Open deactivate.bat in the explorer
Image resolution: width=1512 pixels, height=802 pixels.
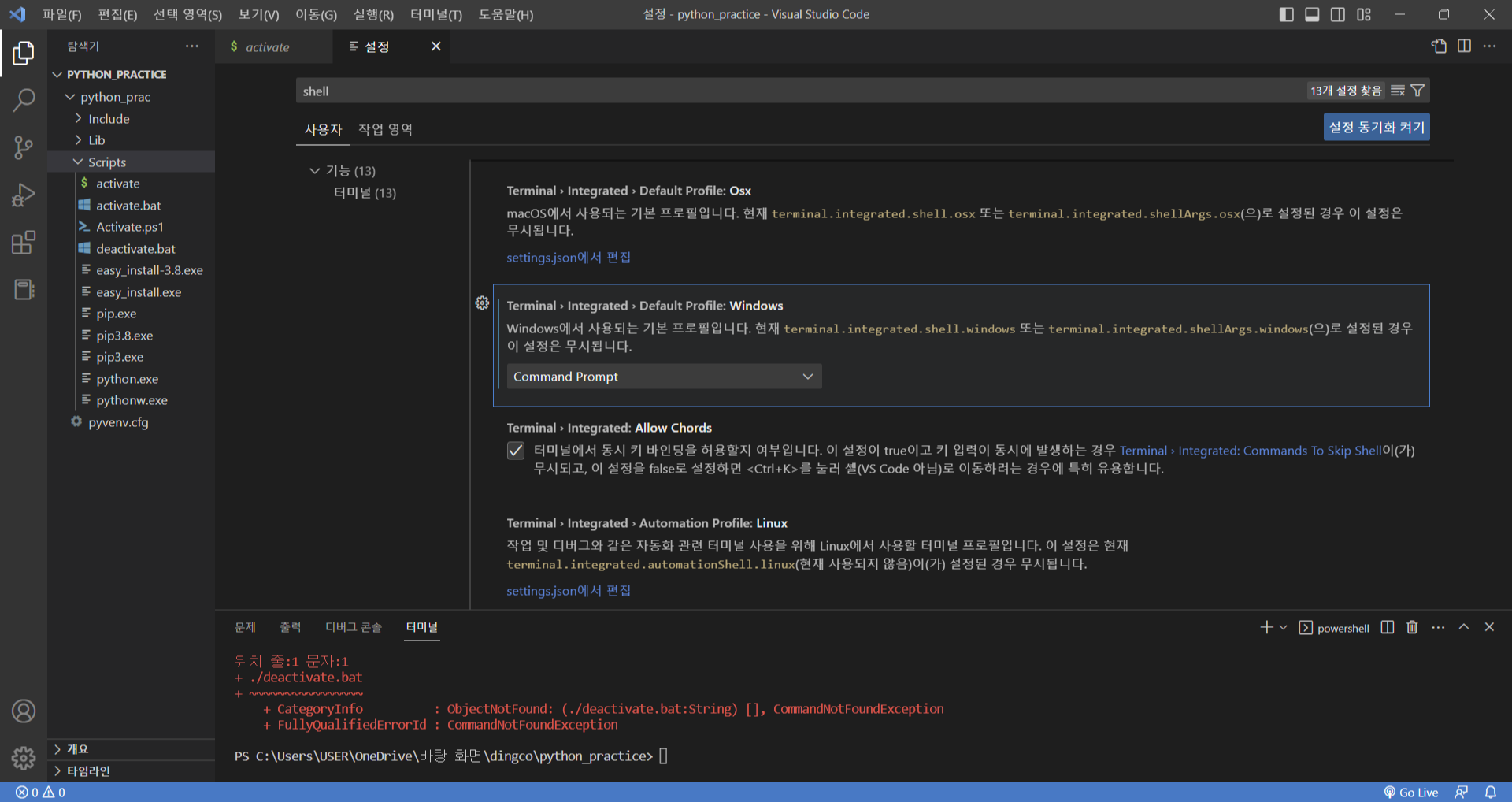pos(135,249)
